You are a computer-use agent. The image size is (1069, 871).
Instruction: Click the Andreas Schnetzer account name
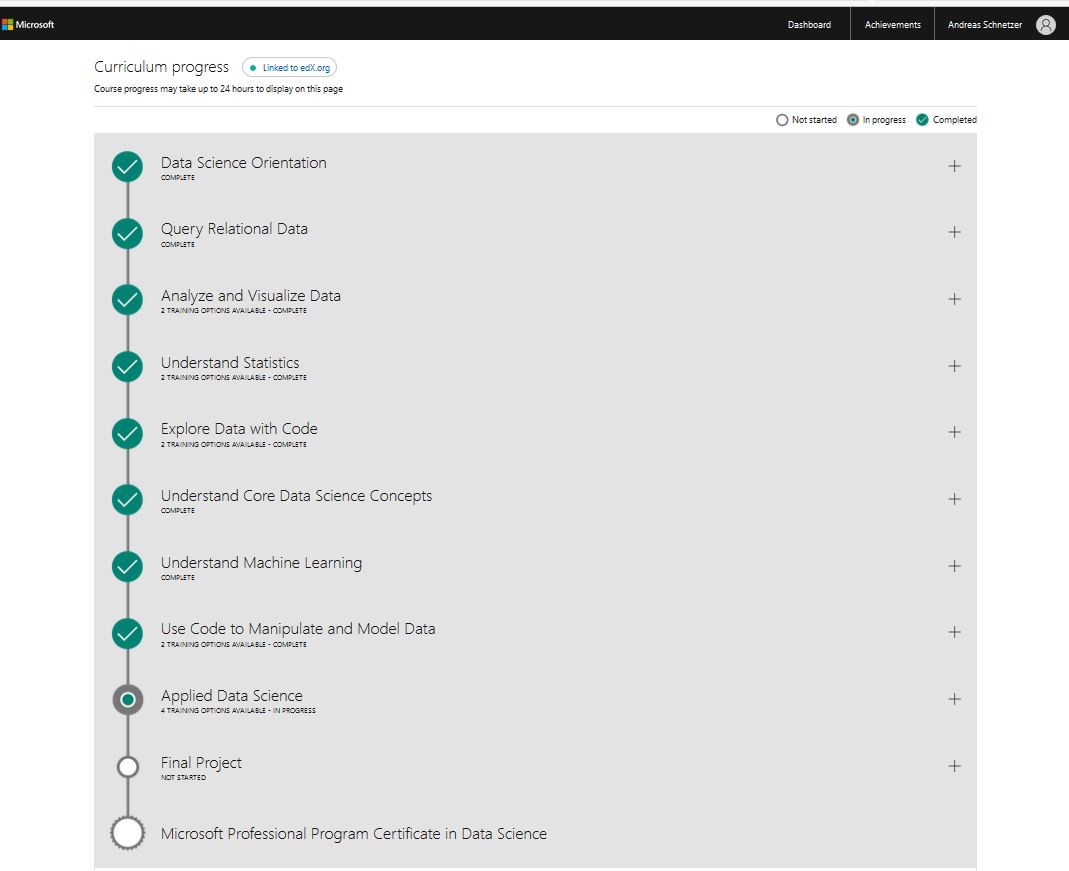(x=984, y=25)
